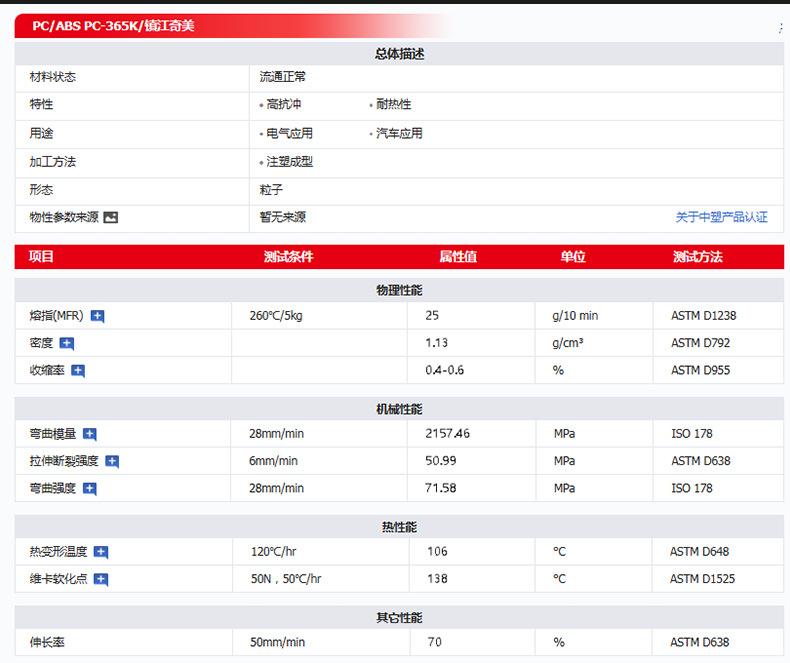790x663 pixels.
Task: Click the plus icon next to 弯曲强度
Action: tap(89, 489)
